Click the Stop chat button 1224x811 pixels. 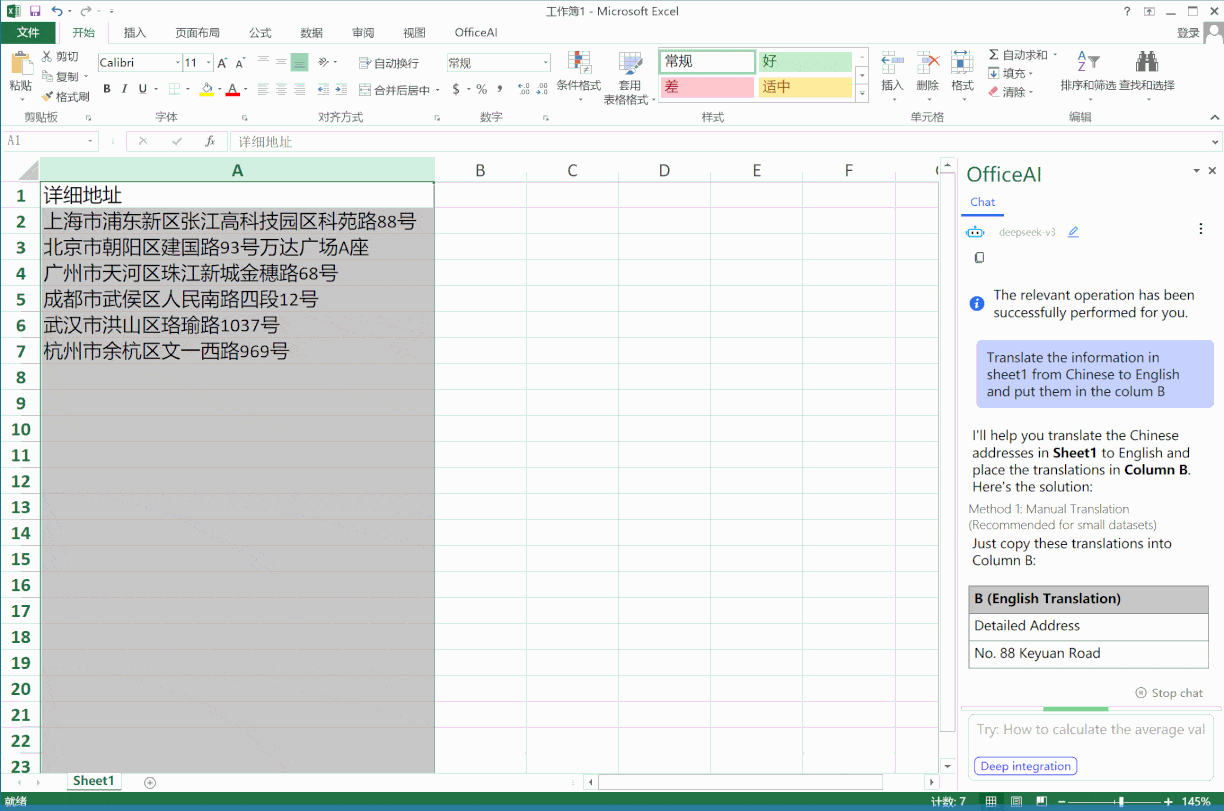pos(1169,693)
